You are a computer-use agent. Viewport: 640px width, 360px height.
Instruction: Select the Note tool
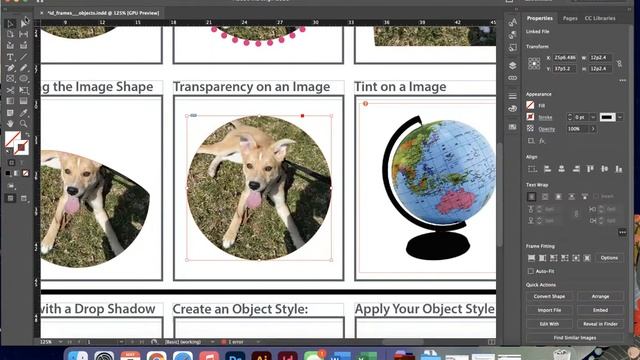click(11, 112)
